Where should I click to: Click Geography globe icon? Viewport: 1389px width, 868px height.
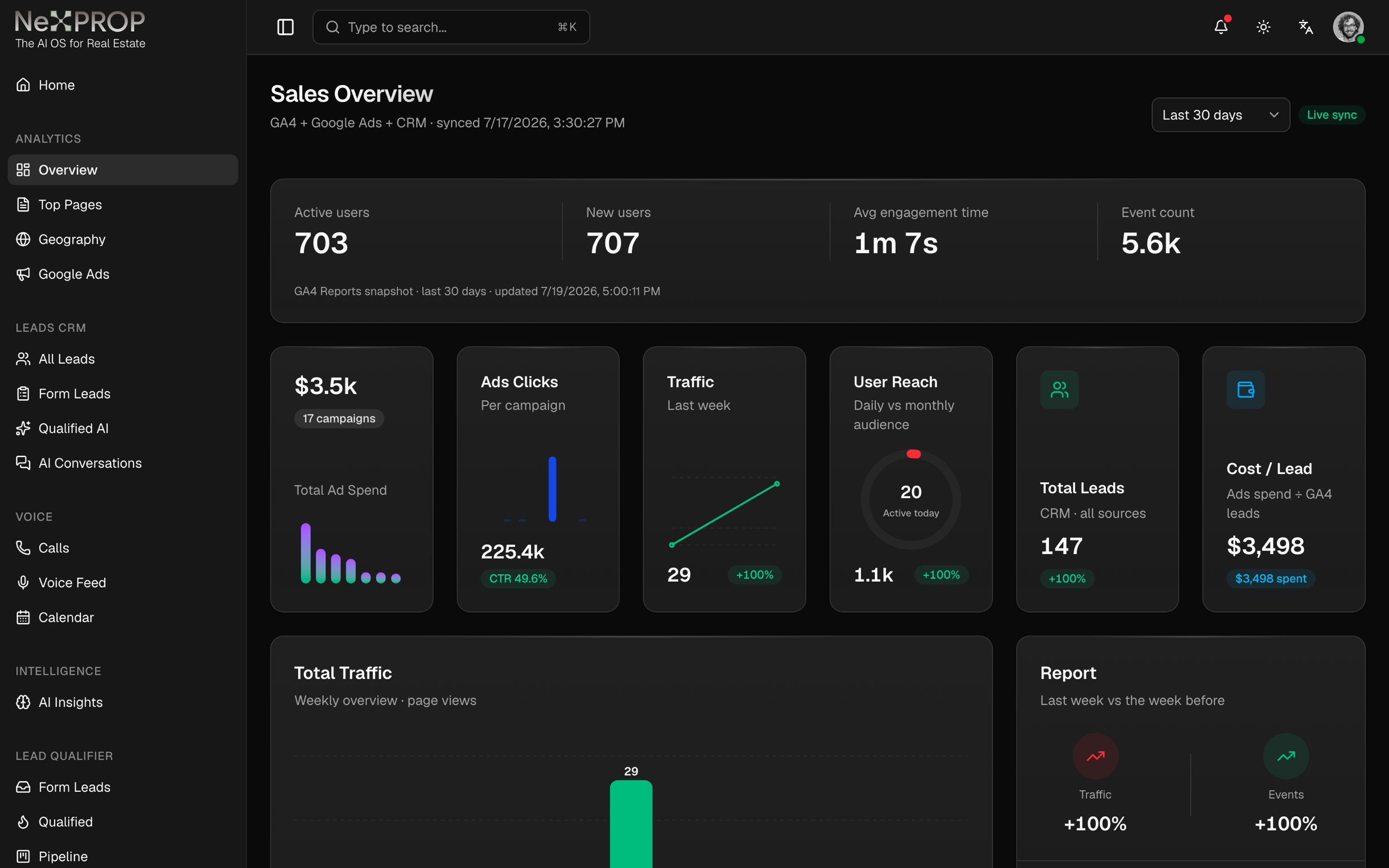tap(23, 240)
